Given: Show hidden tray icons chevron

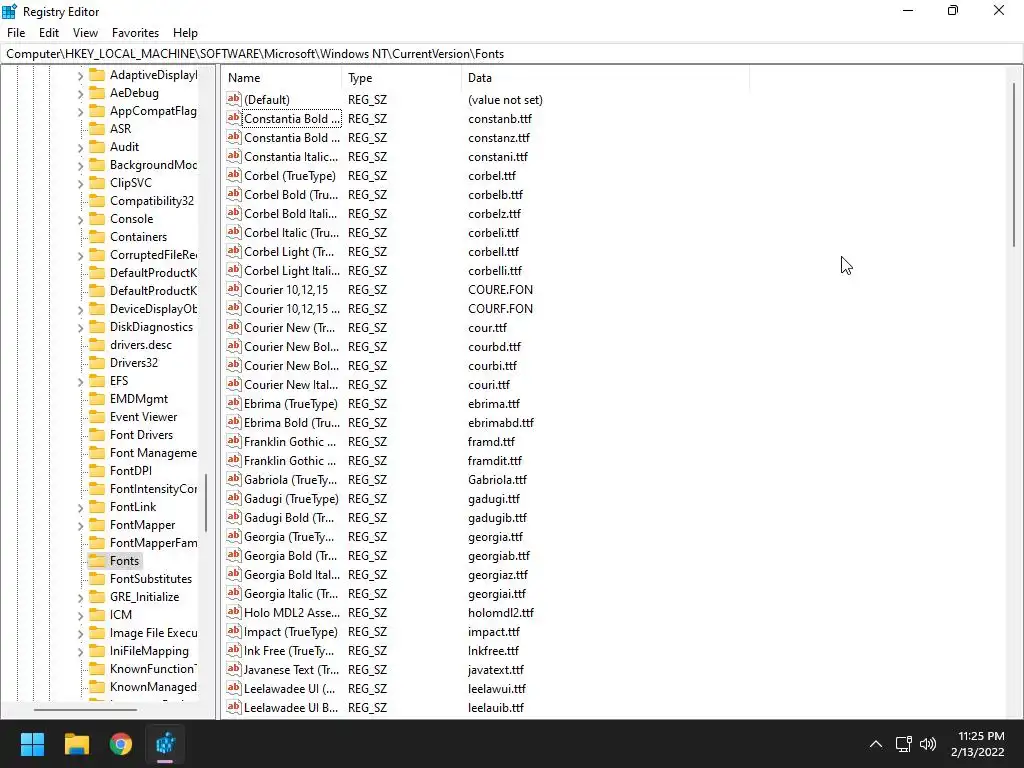Looking at the screenshot, I should point(876,744).
